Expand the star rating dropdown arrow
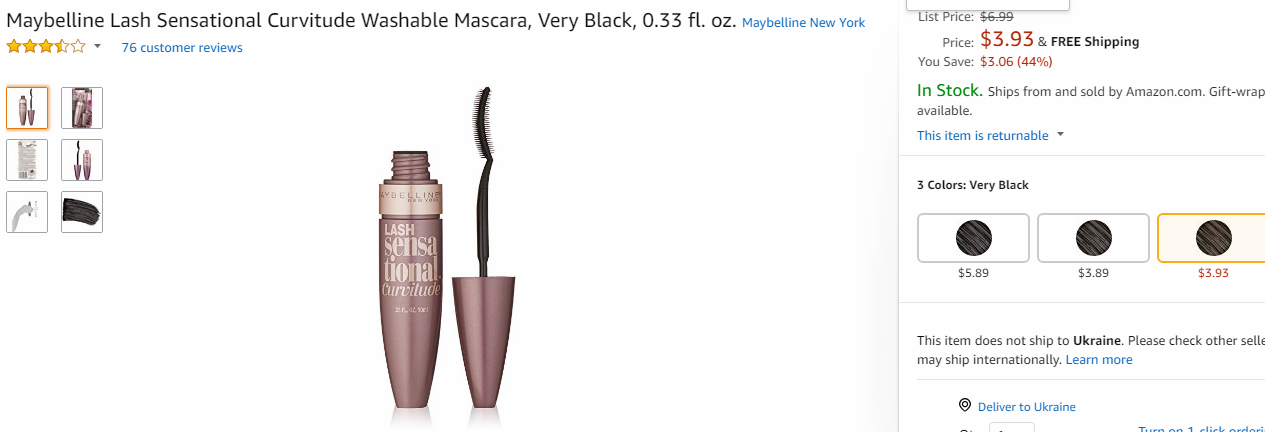This screenshot has width=1265, height=432. 97,47
